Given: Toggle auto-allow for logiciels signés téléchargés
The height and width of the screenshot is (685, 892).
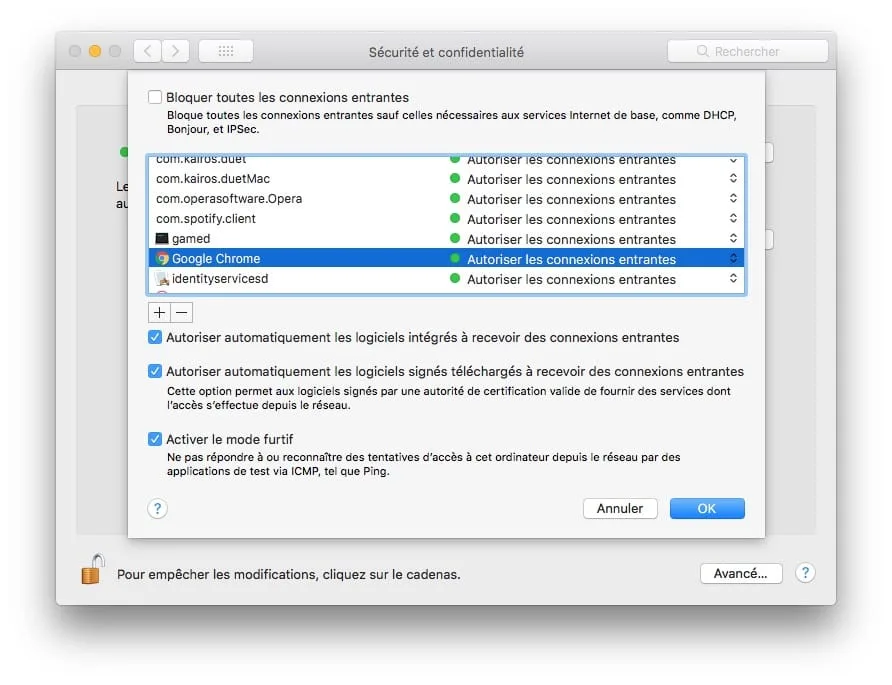Looking at the screenshot, I should point(155,371).
